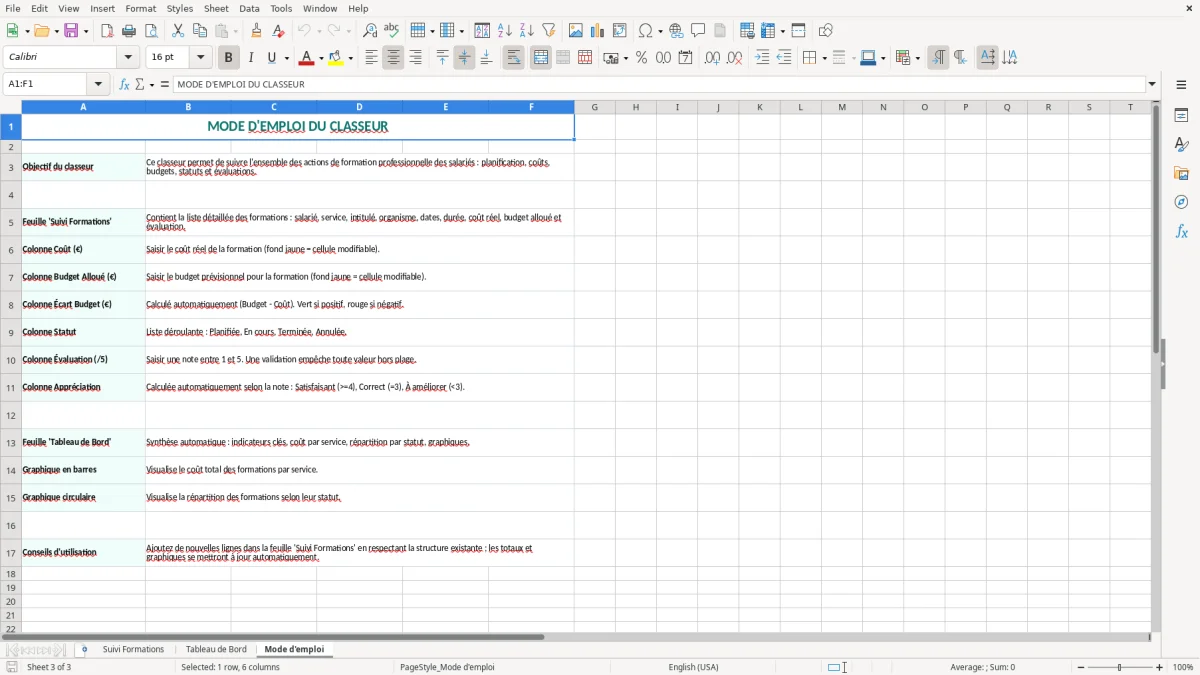The image size is (1200, 675).
Task: Switch to the Suivi Formations sheet
Action: (x=133, y=649)
